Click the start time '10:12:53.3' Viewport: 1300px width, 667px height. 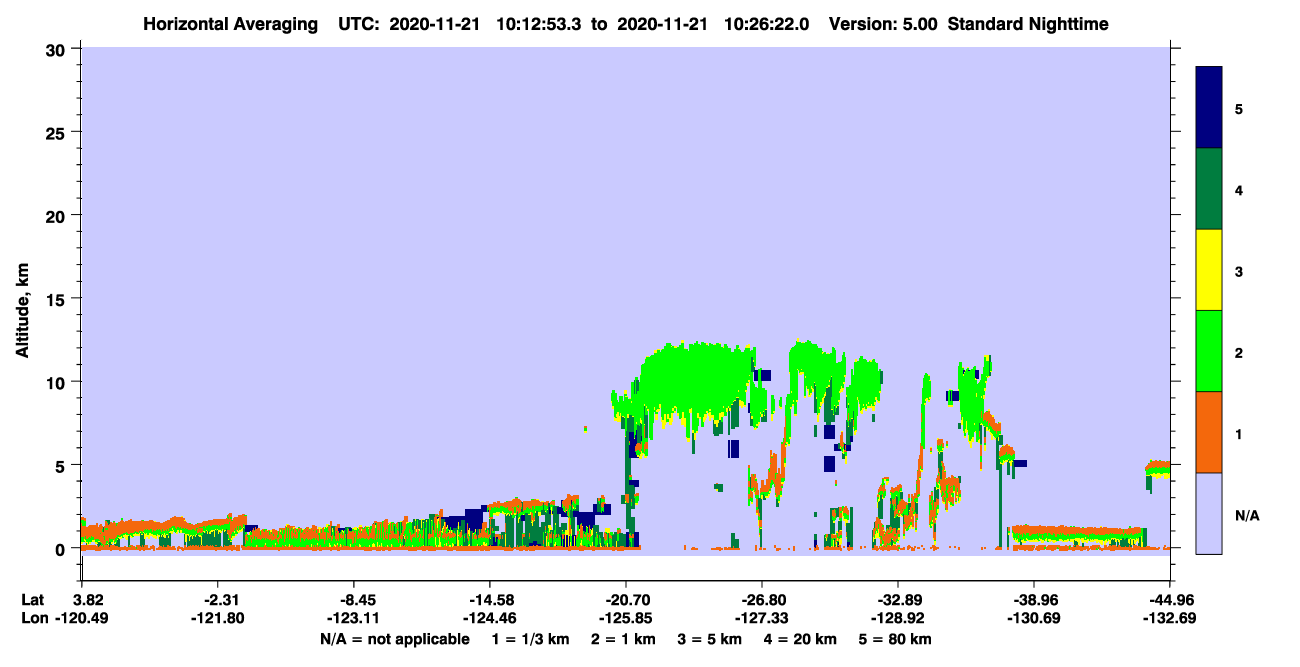(x=540, y=24)
